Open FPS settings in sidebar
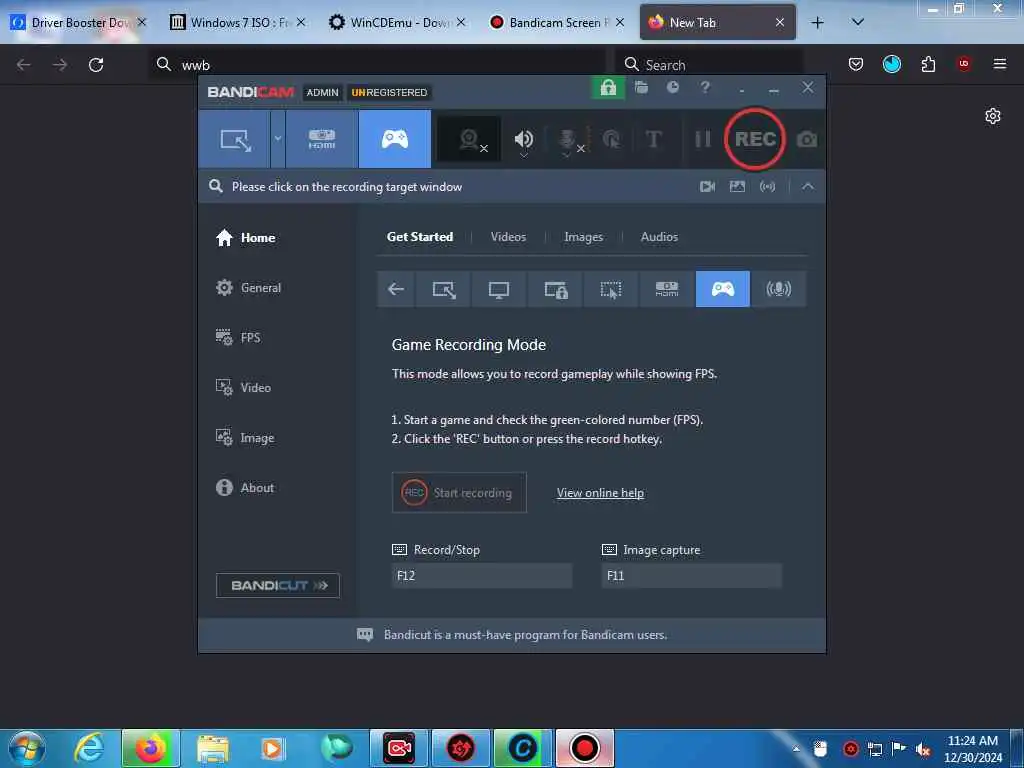Viewport: 1024px width, 768px height. (x=238, y=338)
